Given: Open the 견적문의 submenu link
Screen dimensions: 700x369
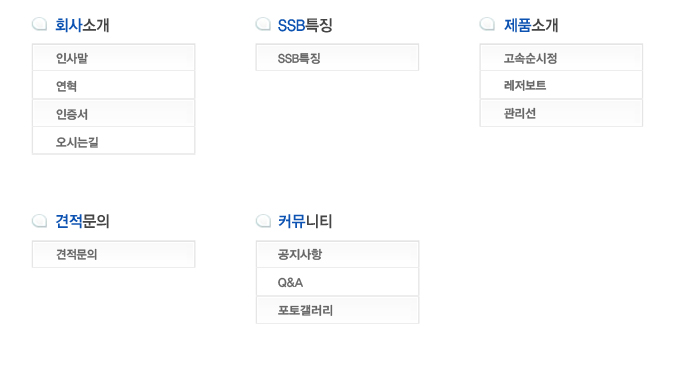Looking at the screenshot, I should tap(113, 254).
